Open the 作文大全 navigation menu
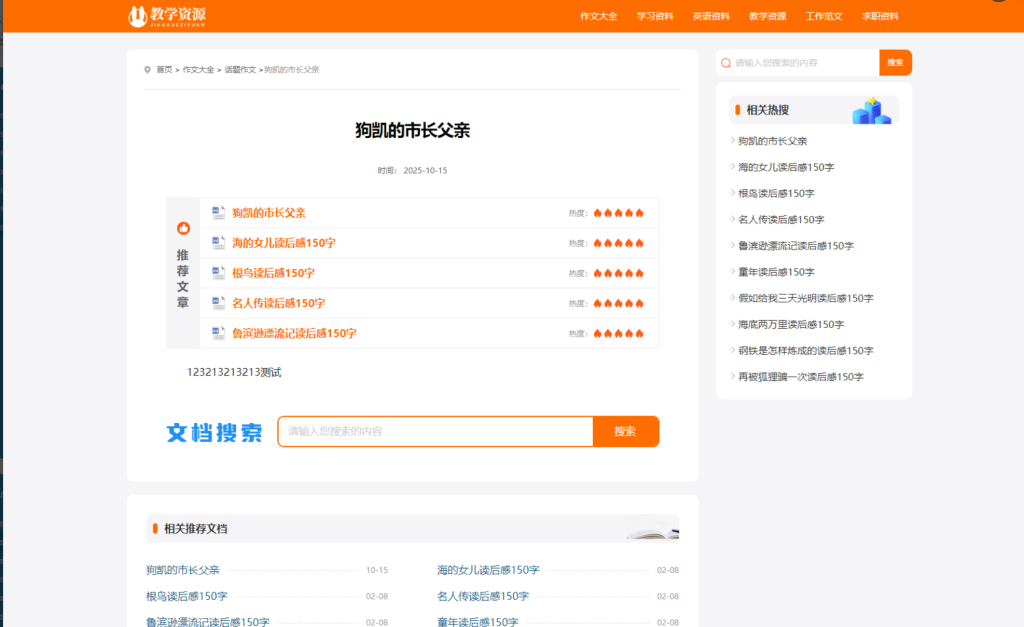Viewport: 1024px width, 627px height. [x=598, y=16]
